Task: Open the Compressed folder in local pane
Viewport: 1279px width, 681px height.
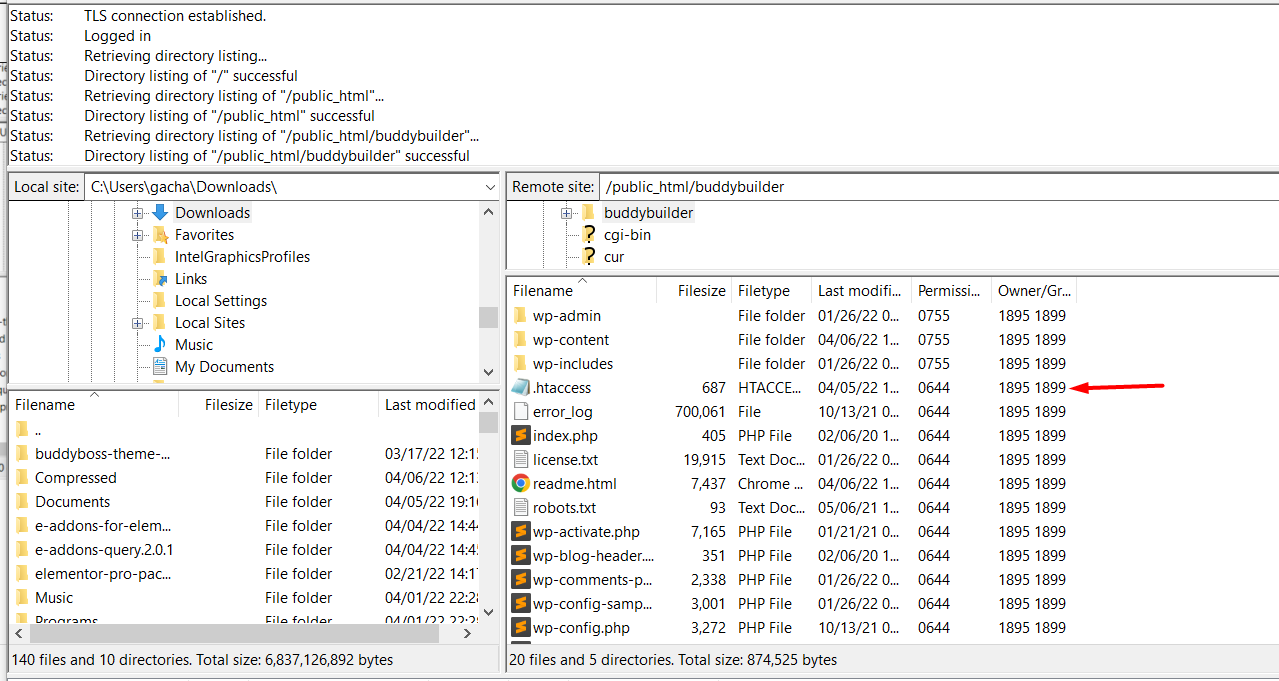Action: coord(75,477)
